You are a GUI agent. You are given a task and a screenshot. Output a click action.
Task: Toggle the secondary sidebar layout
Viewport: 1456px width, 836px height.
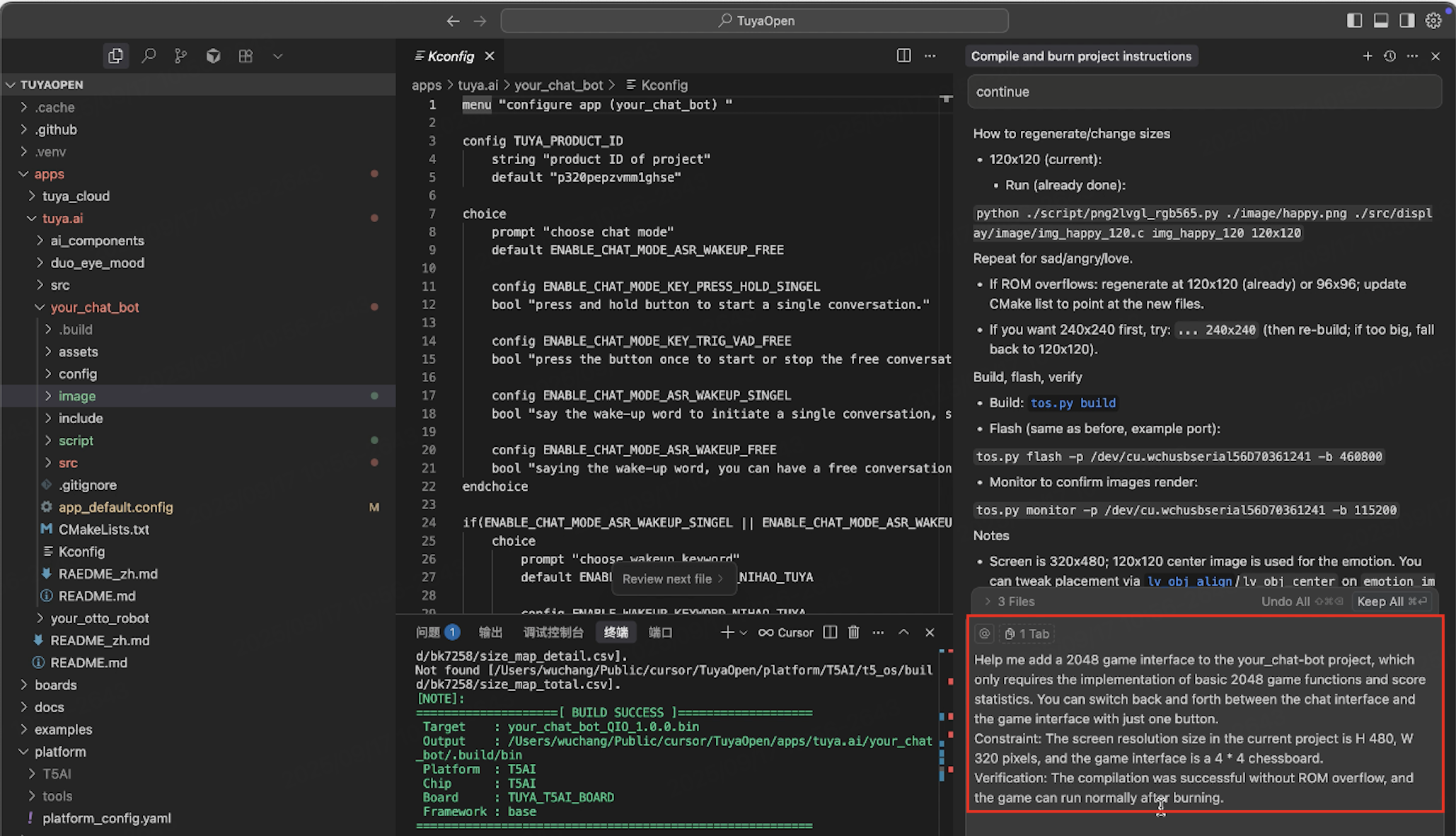(x=1406, y=21)
